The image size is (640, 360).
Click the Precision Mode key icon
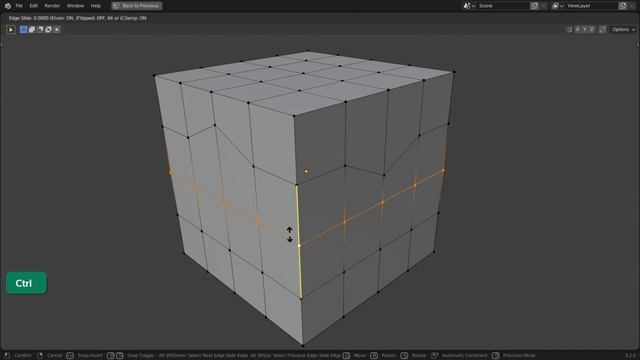pos(496,356)
